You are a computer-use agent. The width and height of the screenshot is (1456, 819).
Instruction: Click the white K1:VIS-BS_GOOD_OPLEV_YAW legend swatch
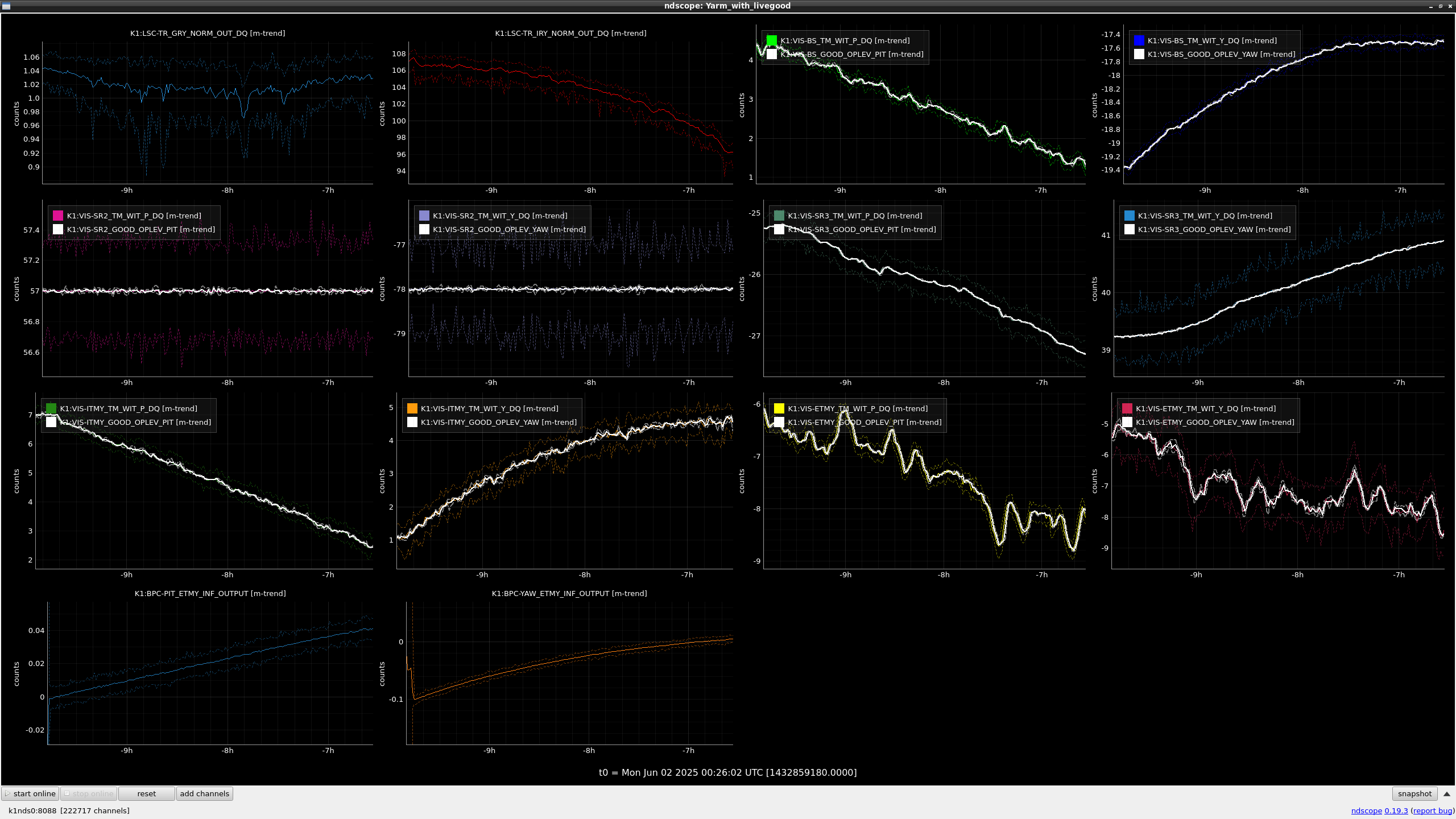[x=1139, y=54]
